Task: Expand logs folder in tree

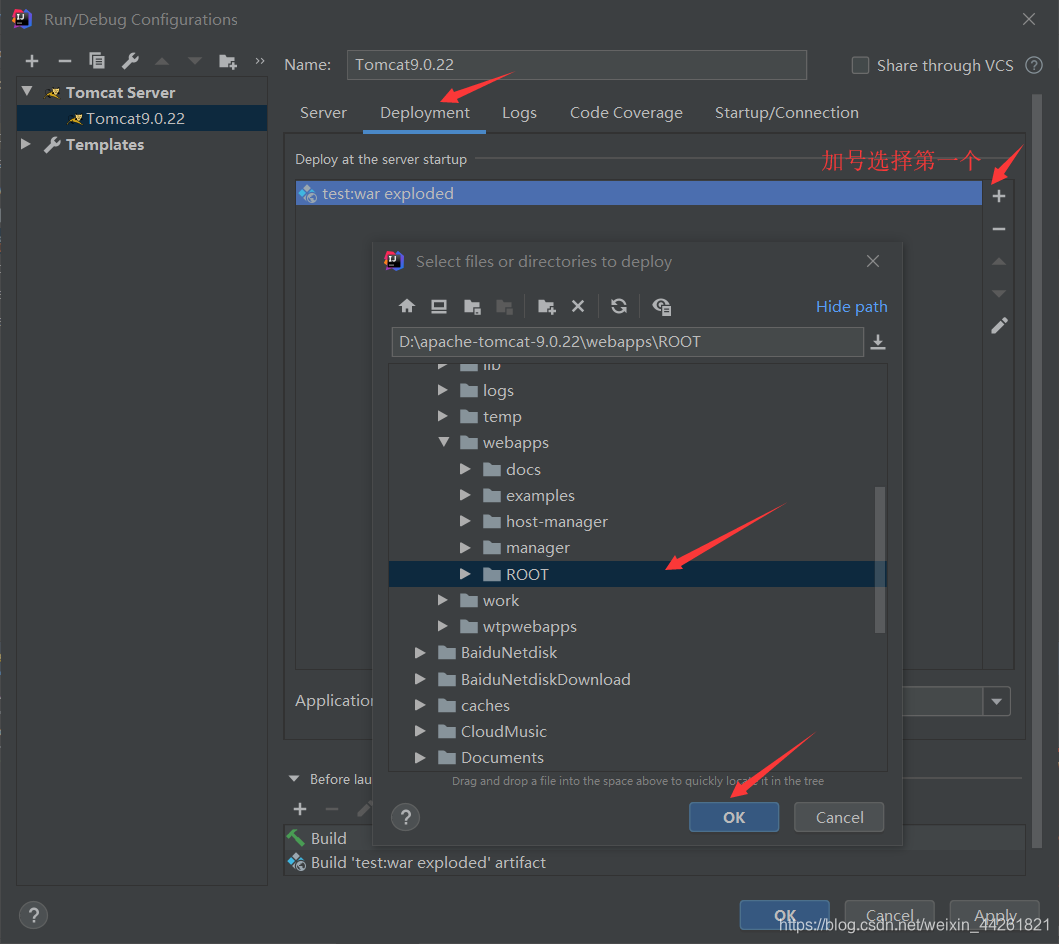Action: tap(442, 390)
